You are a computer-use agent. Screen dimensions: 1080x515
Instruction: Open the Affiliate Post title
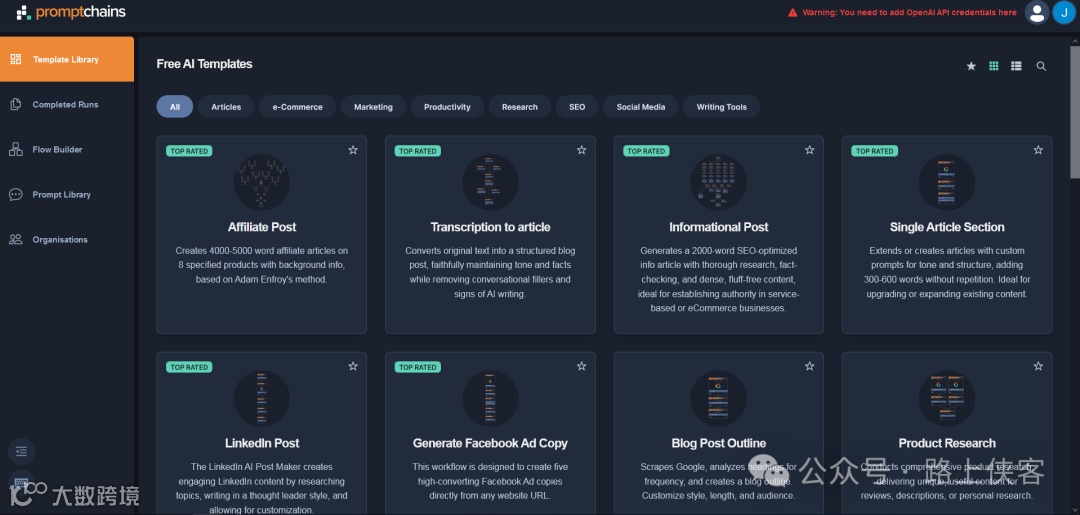coord(262,227)
